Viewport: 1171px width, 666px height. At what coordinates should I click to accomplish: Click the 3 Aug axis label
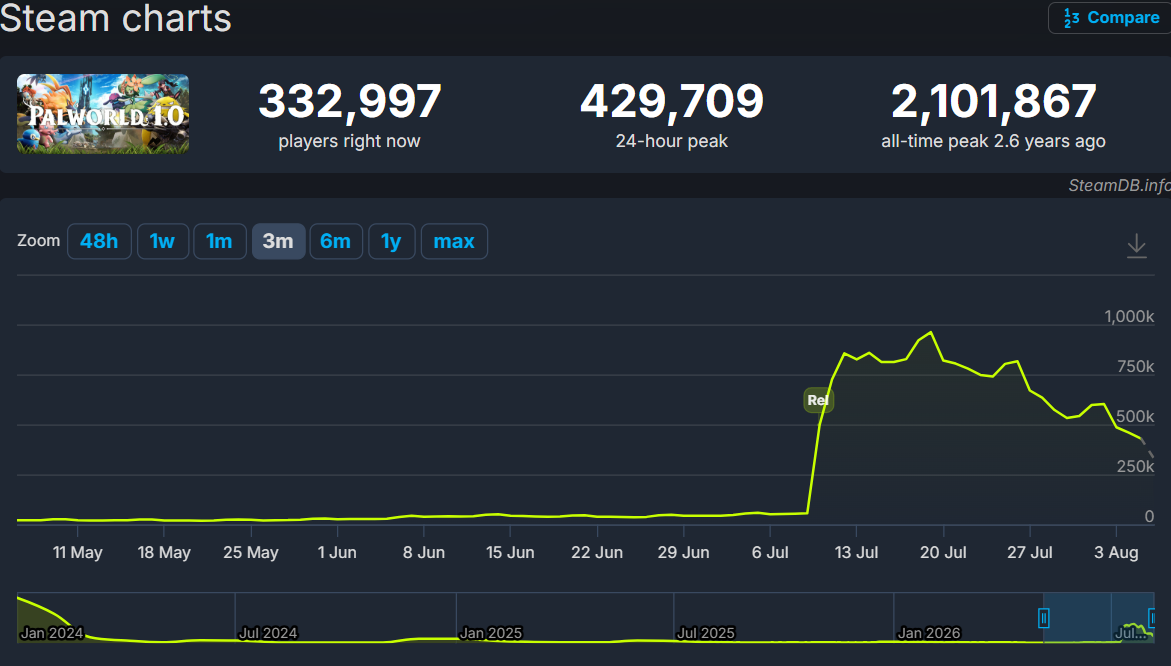1116,553
